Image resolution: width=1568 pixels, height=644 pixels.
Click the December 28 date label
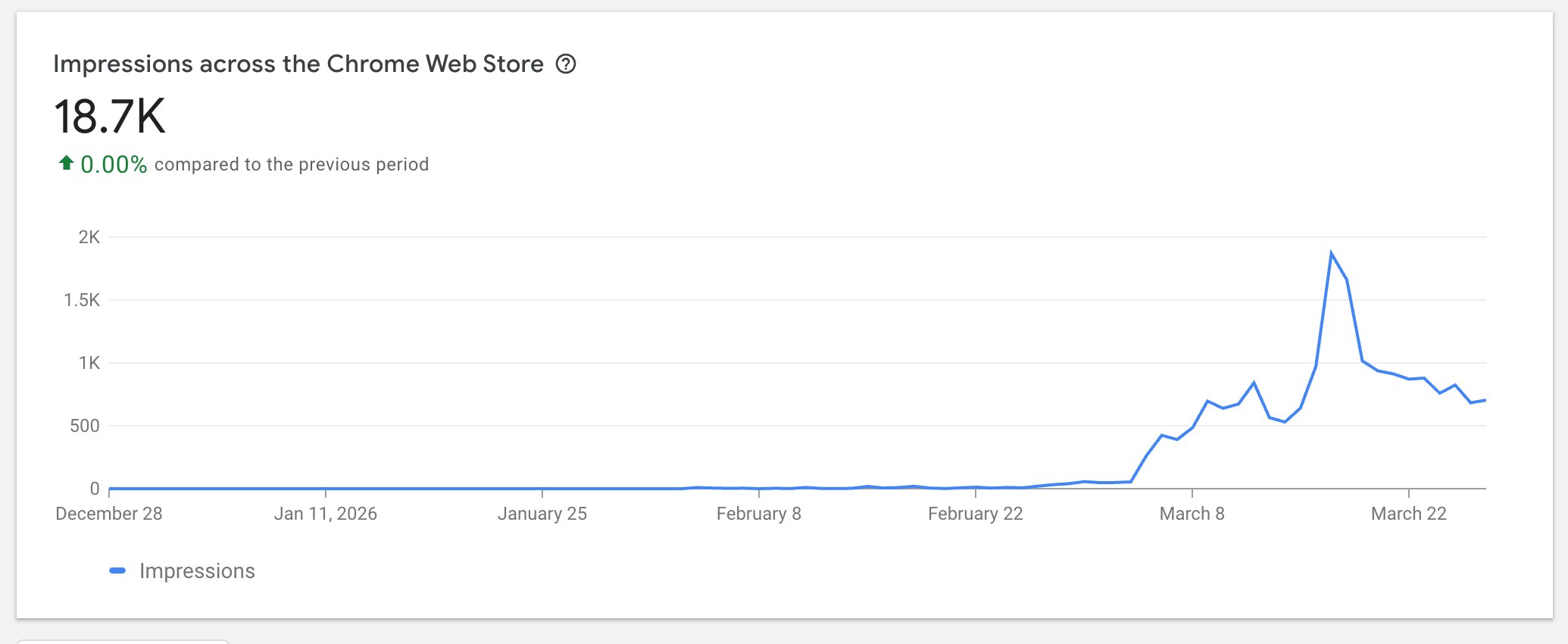click(x=109, y=514)
